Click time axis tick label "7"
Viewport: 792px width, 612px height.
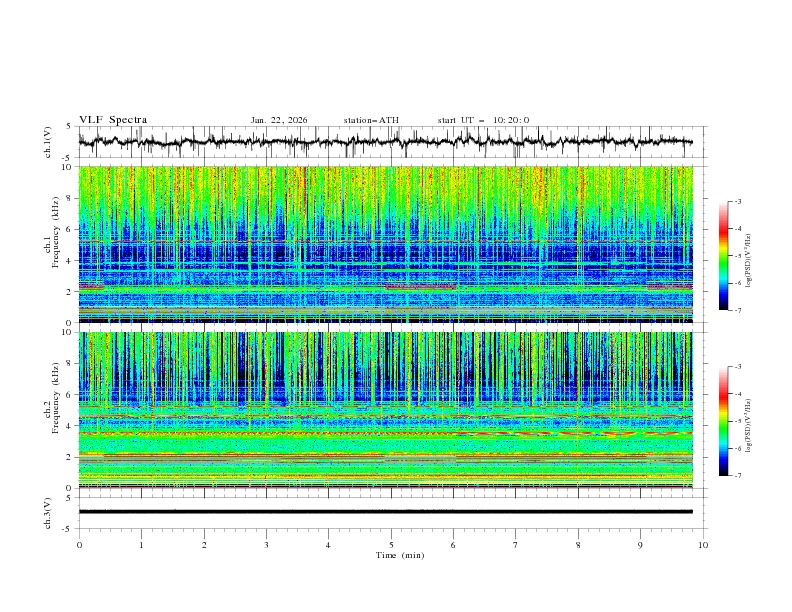click(516, 545)
